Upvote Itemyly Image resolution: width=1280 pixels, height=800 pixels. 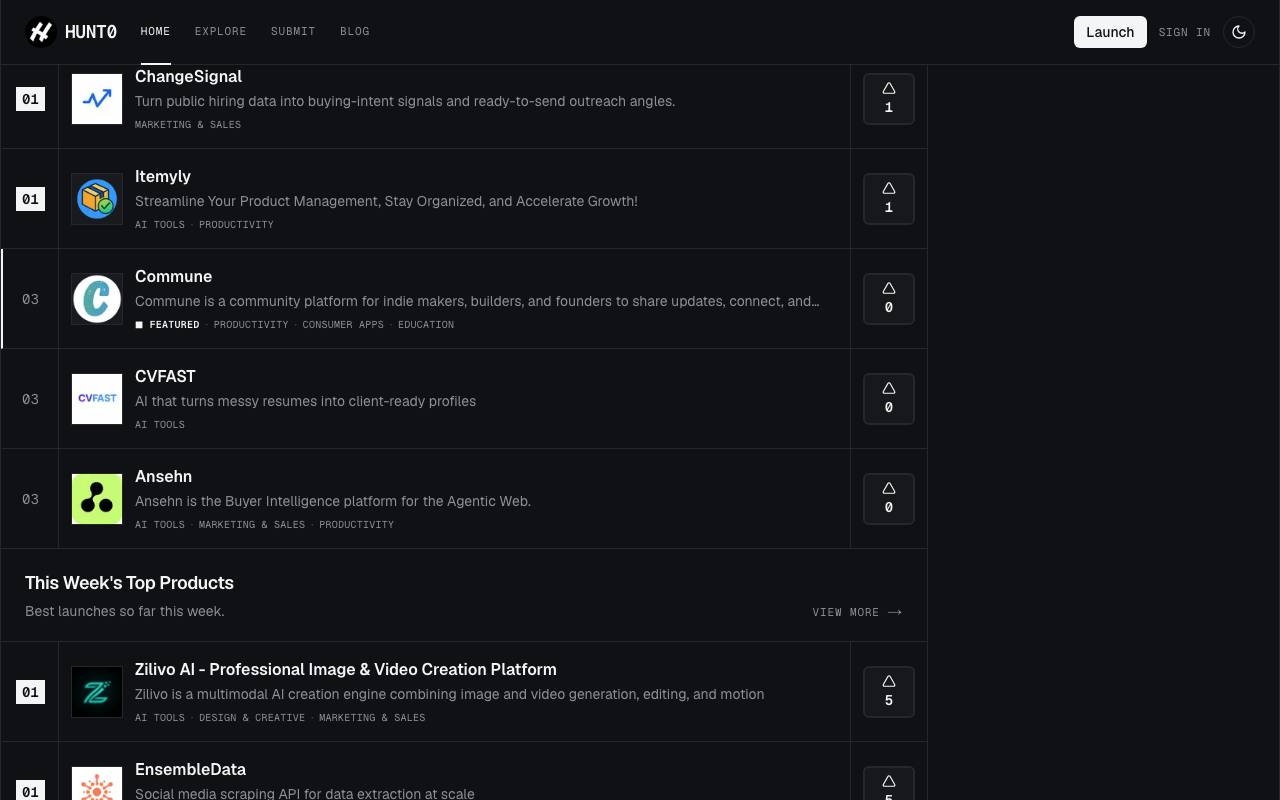pyautogui.click(x=889, y=199)
